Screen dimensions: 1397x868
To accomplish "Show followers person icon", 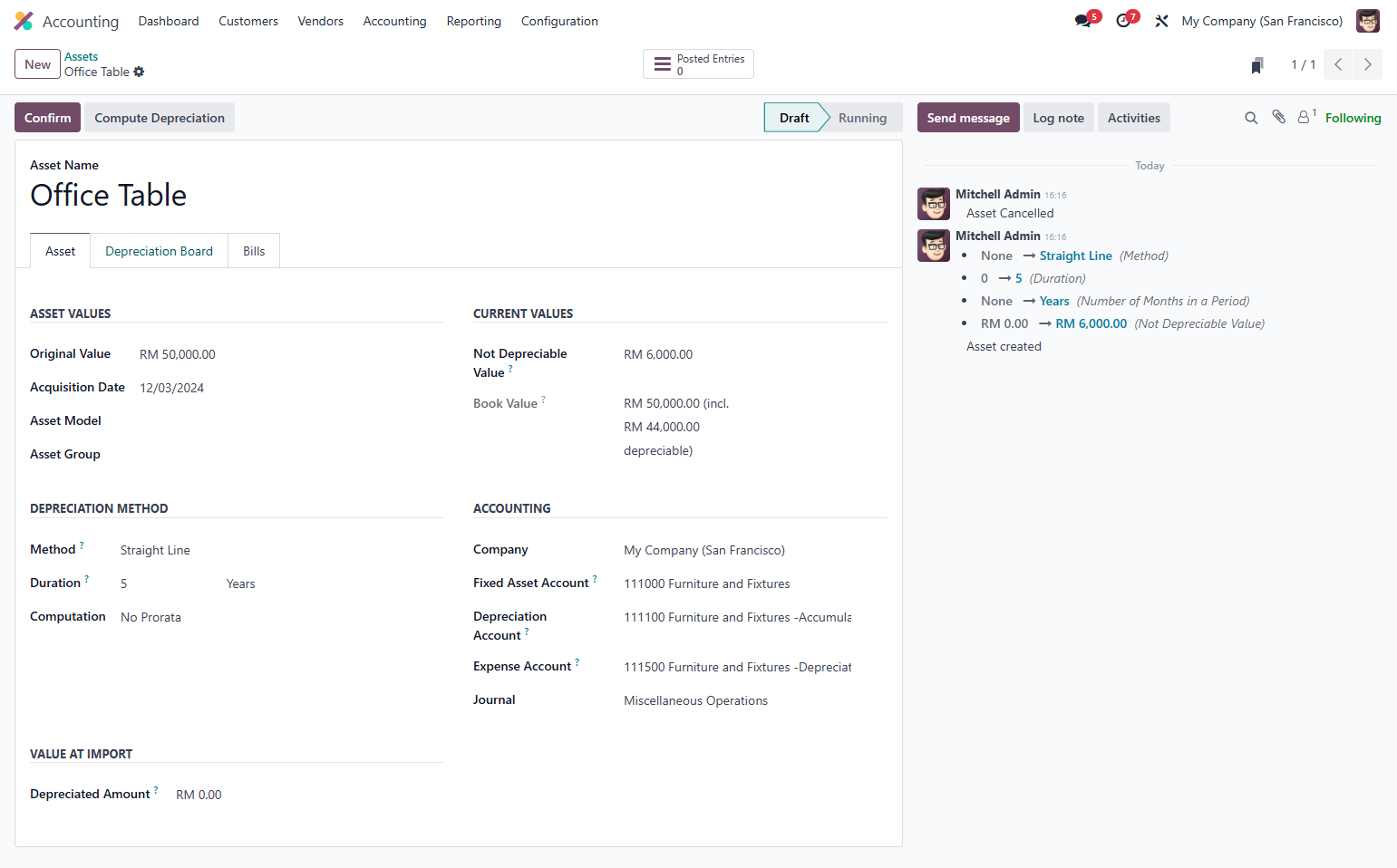I will (1305, 117).
